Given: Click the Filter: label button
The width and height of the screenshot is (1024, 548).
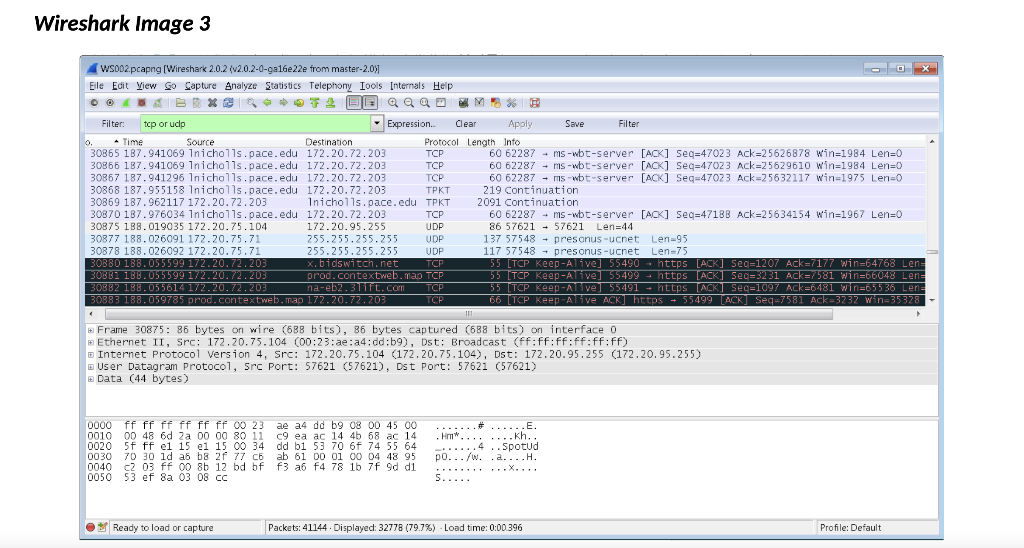Looking at the screenshot, I should pos(113,123).
